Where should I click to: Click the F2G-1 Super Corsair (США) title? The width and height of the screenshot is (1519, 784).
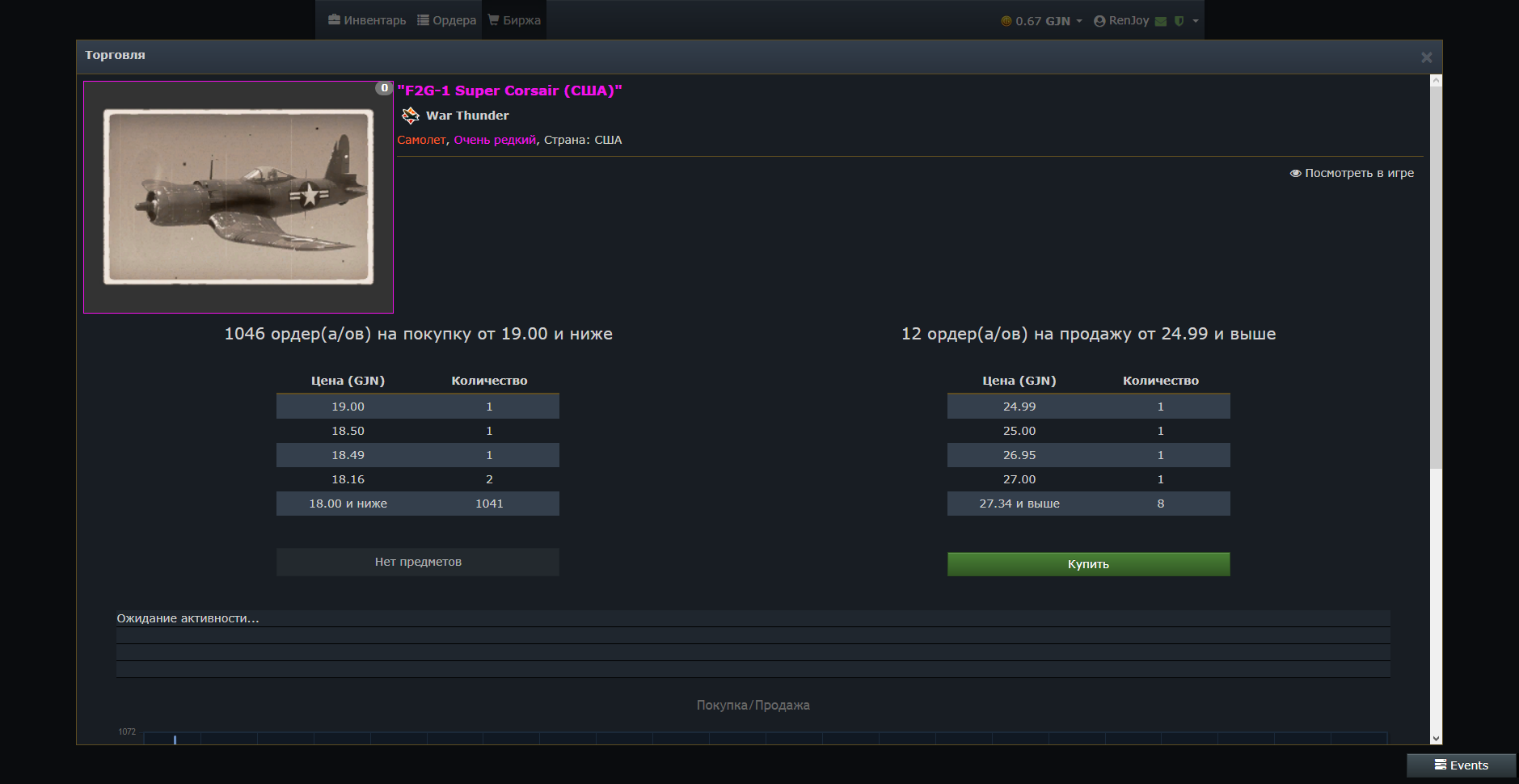[509, 91]
